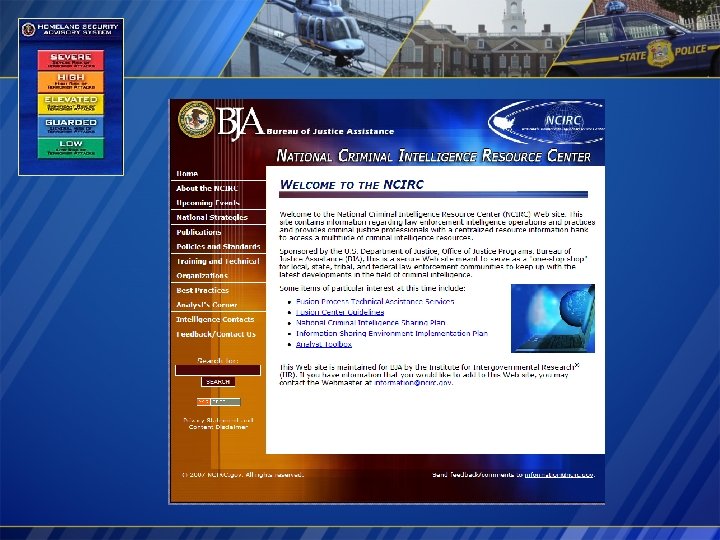Open Analyst's Corner section
The image size is (720, 540).
207,305
